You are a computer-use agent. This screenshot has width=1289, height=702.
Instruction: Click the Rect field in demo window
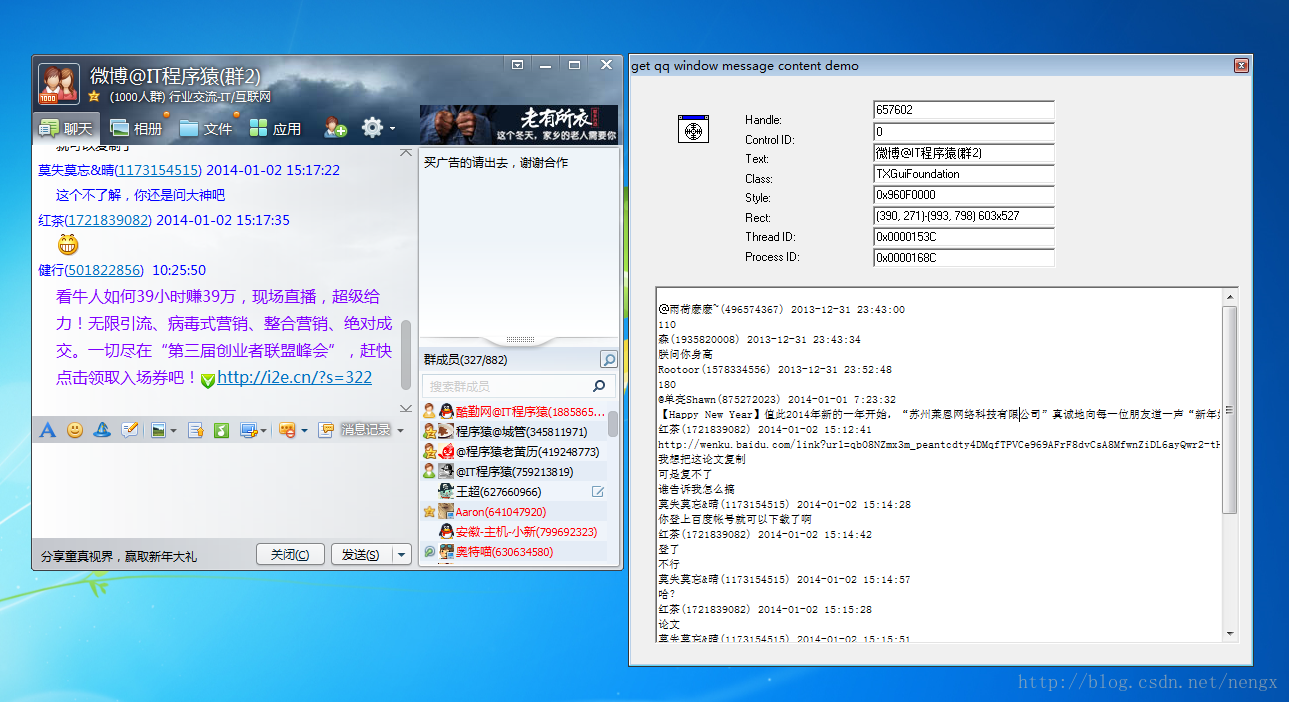point(964,216)
